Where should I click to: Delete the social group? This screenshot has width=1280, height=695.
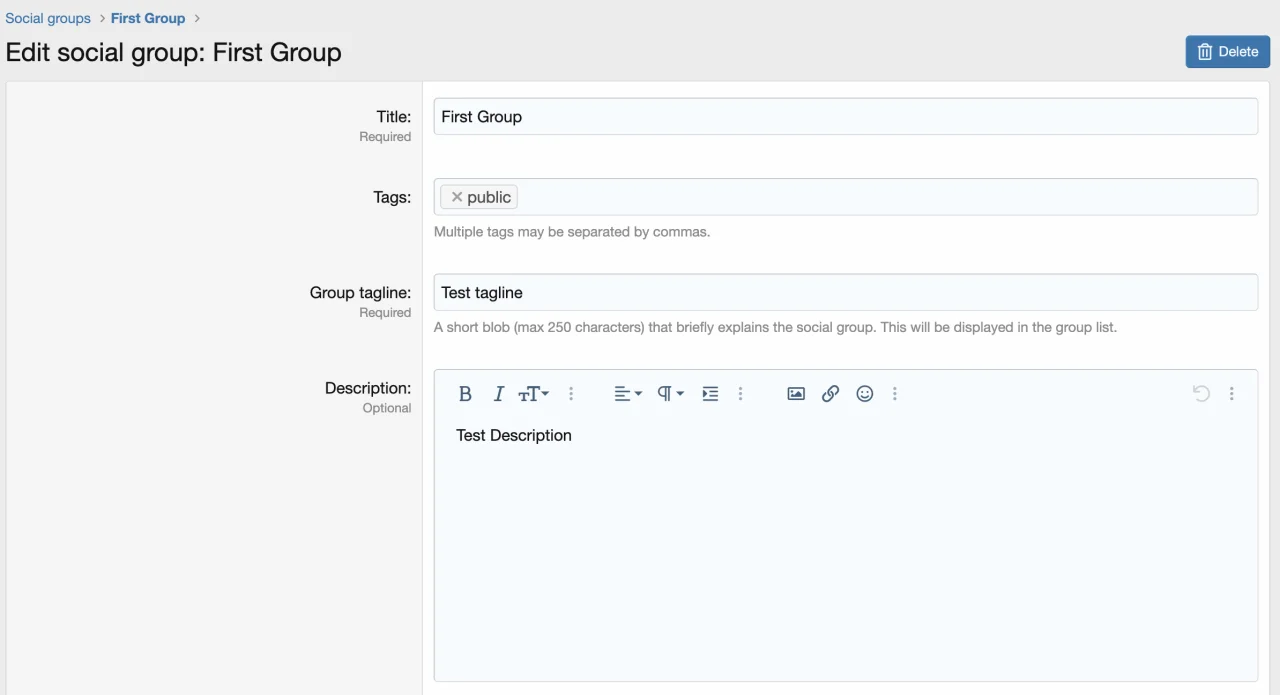1227,52
